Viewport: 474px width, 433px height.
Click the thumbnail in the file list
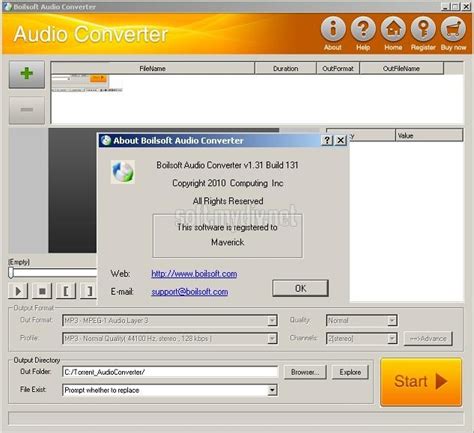(x=87, y=83)
